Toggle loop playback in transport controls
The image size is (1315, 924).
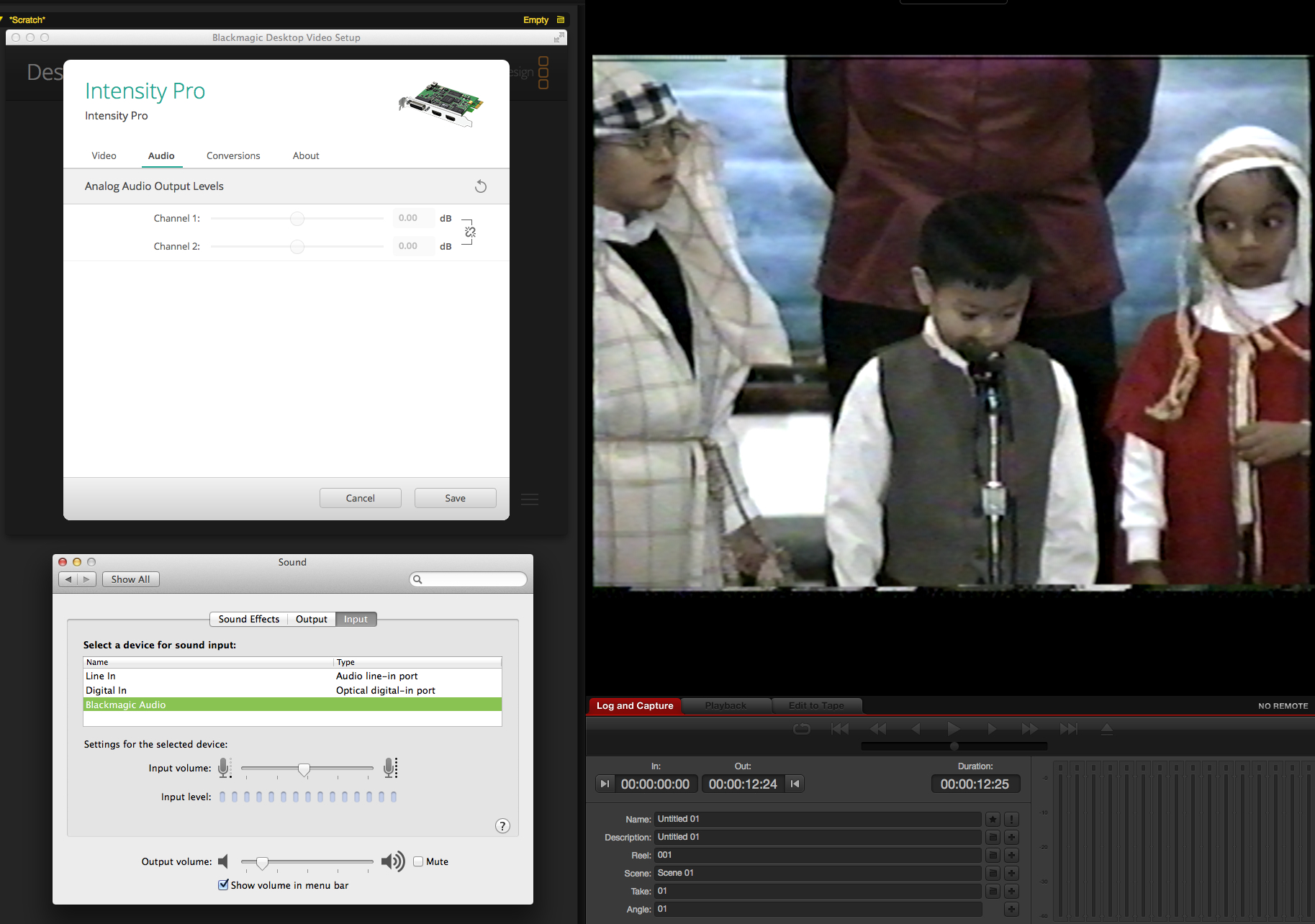[x=802, y=729]
